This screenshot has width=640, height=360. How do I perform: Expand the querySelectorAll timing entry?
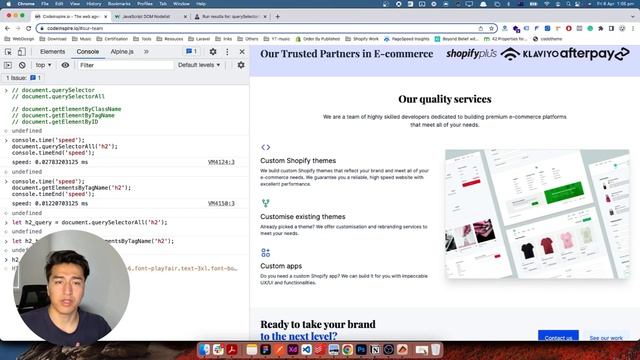[x=6, y=140]
